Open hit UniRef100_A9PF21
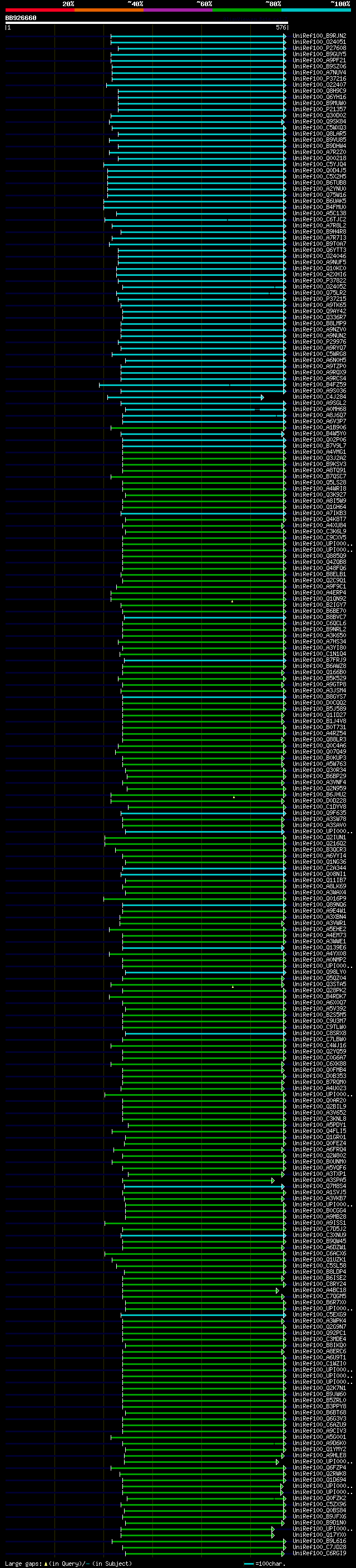This screenshot has width=356, height=1568. click(x=319, y=60)
